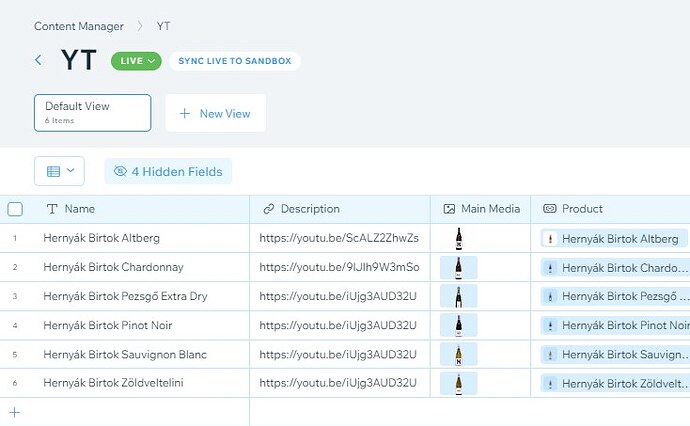
Task: Select Hernyák Birtok Altberg name cell
Action: pos(139,238)
